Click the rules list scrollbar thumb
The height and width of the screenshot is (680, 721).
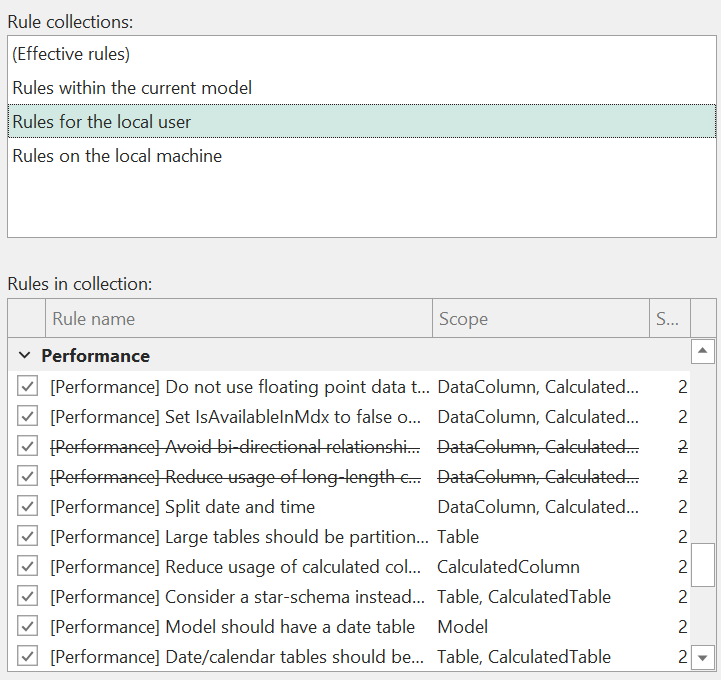[x=703, y=564]
